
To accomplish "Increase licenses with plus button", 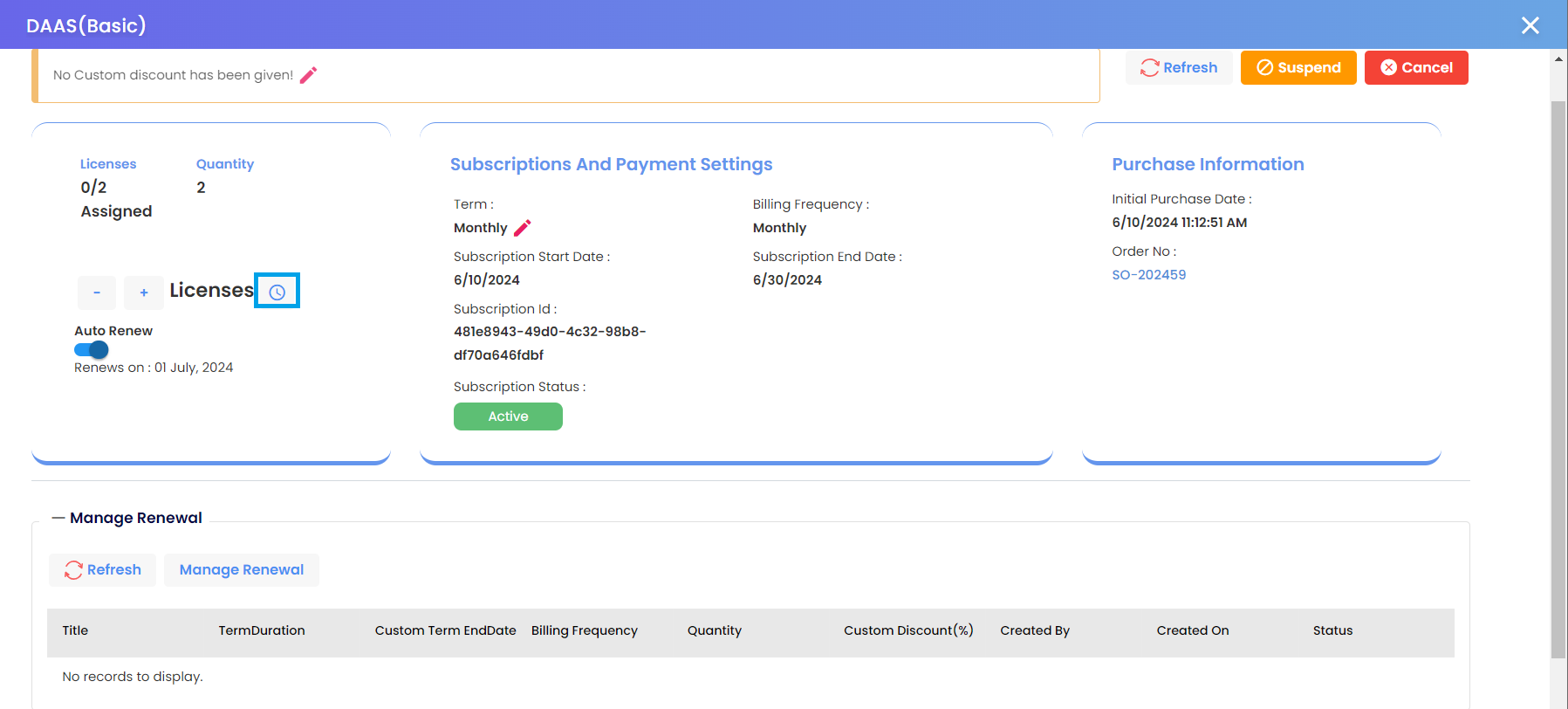I will point(144,293).
